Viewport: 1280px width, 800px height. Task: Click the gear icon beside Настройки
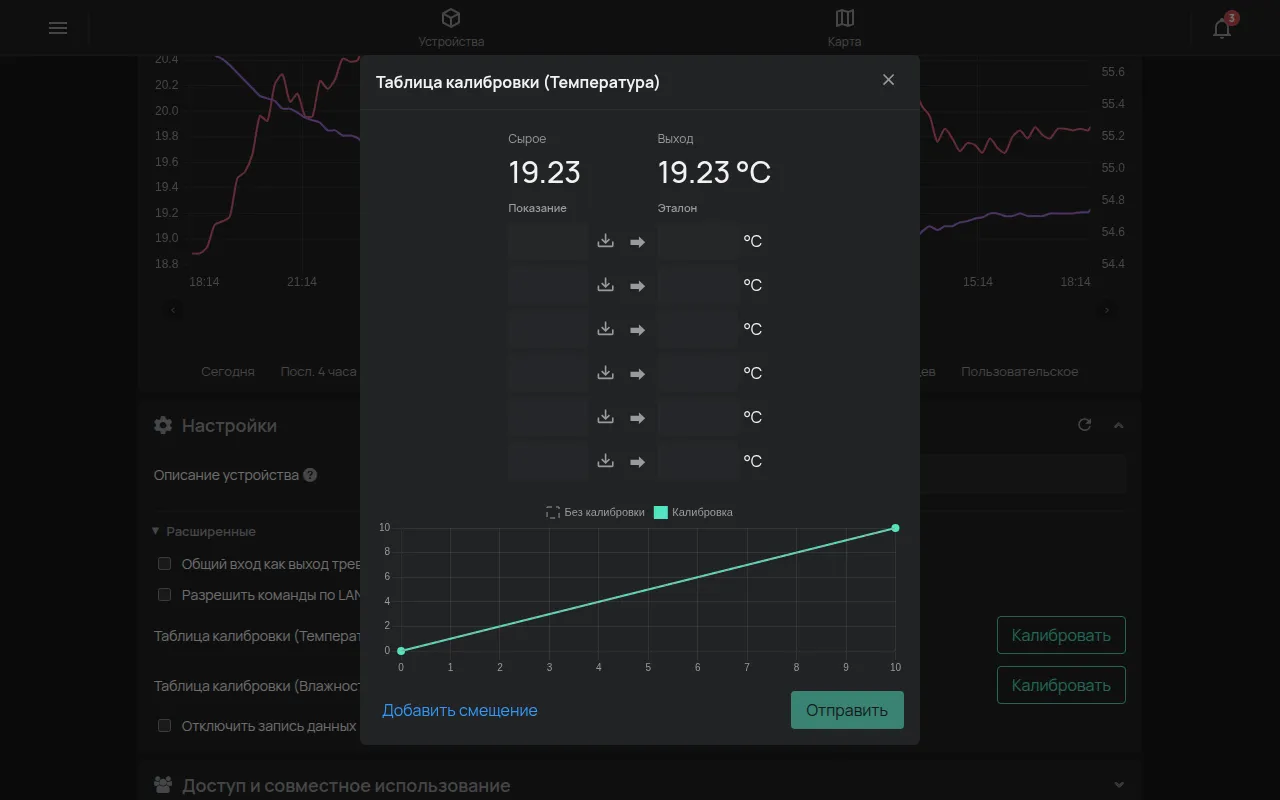tap(163, 425)
